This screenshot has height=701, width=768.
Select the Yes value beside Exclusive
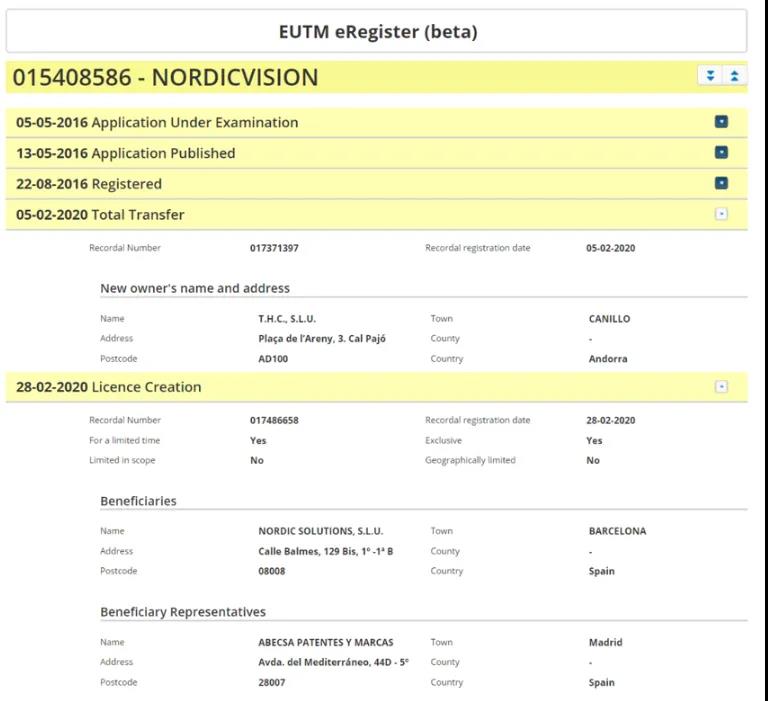pyautogui.click(x=594, y=440)
